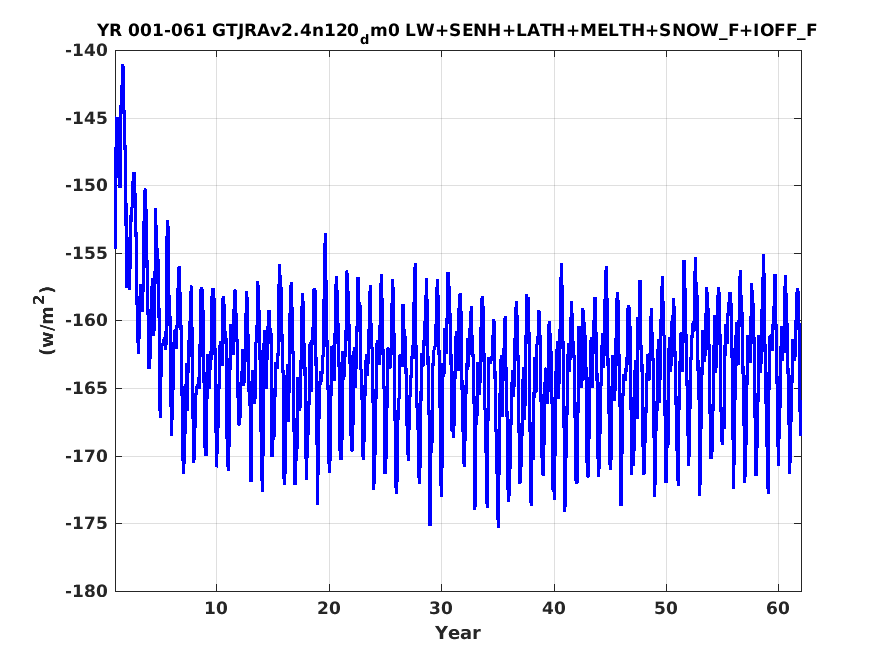Click y-axis tick label -145
This screenshot has height=663, width=884.
86,118
